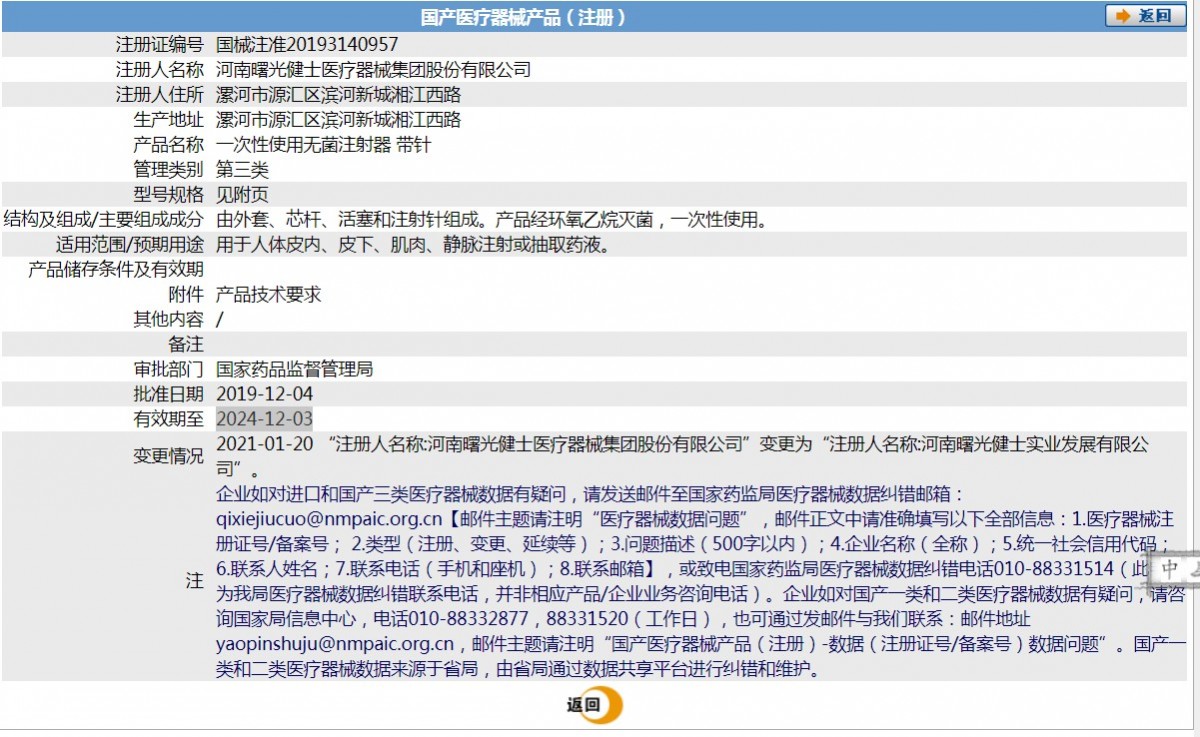
Task: Click registrant name 河南曙光健士医疗器械集团股份有限公司
Action: (x=373, y=70)
